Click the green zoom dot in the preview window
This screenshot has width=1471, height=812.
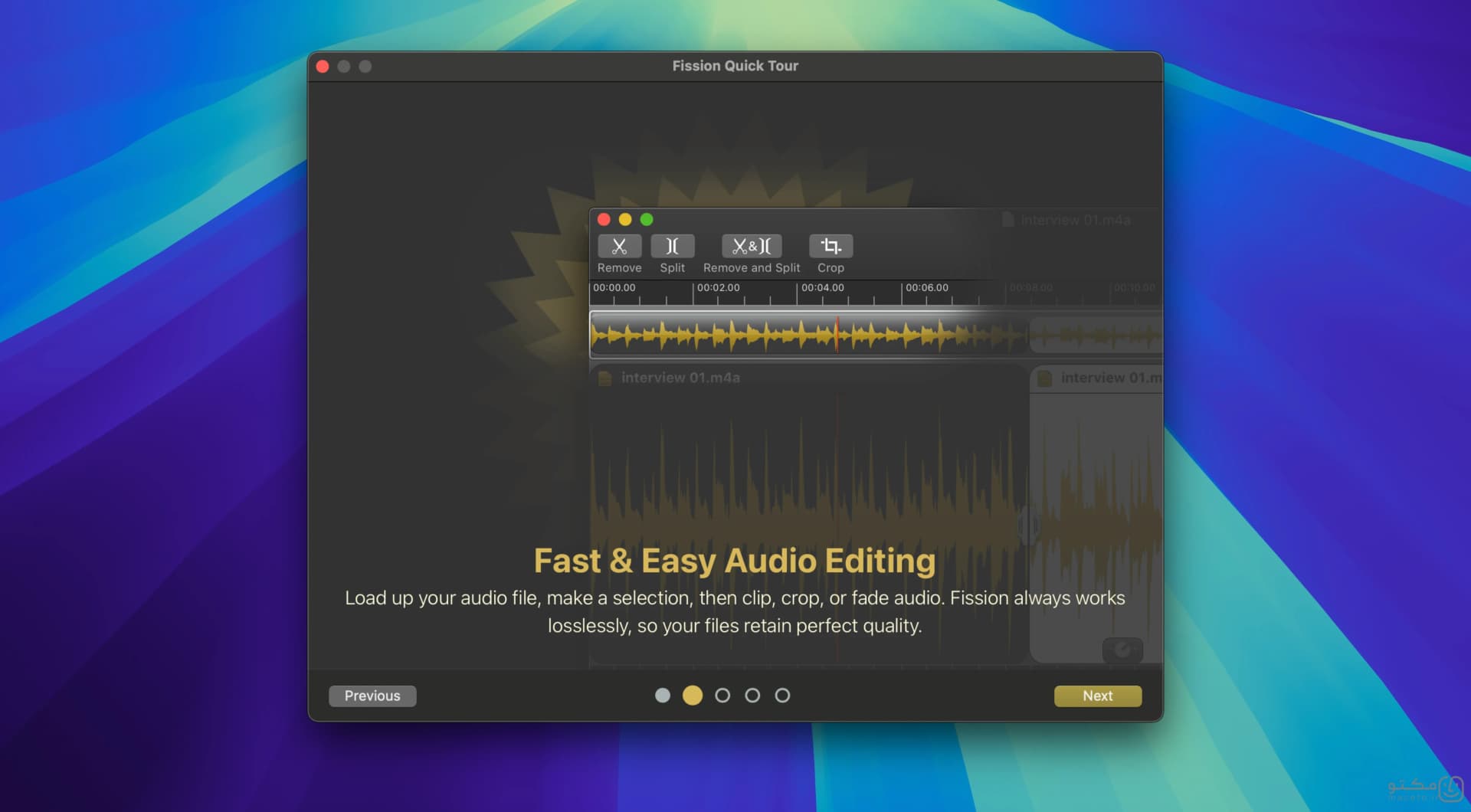point(647,220)
